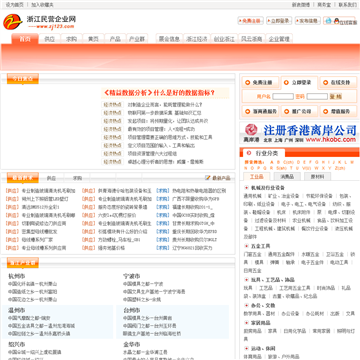360x360 pixels.
Task: Open the 求购 navigation tab
Action: pos(71,39)
